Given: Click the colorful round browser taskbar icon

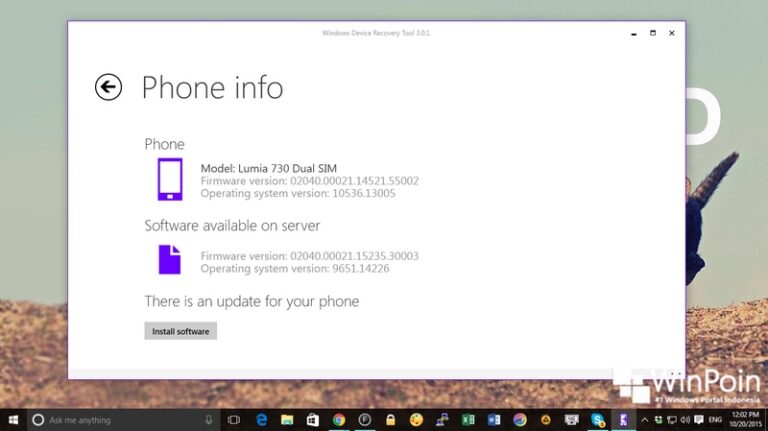Looking at the screenshot, I should point(520,420).
